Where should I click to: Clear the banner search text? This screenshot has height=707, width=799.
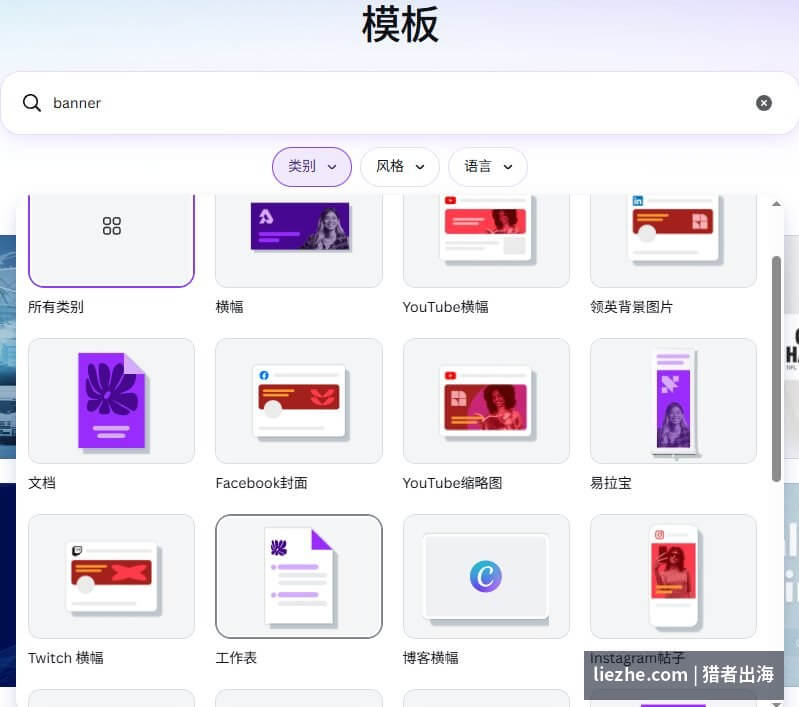click(x=763, y=103)
